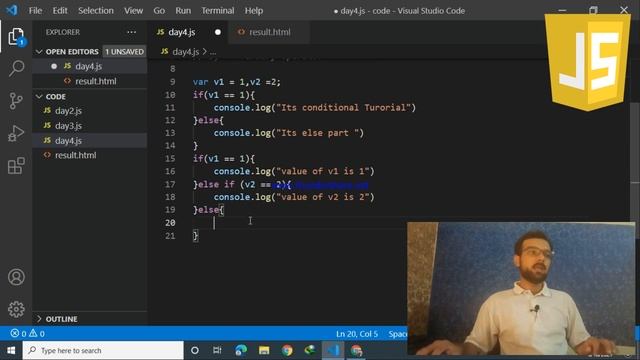Click the "Its else part" string

pyautogui.click(x=317, y=133)
